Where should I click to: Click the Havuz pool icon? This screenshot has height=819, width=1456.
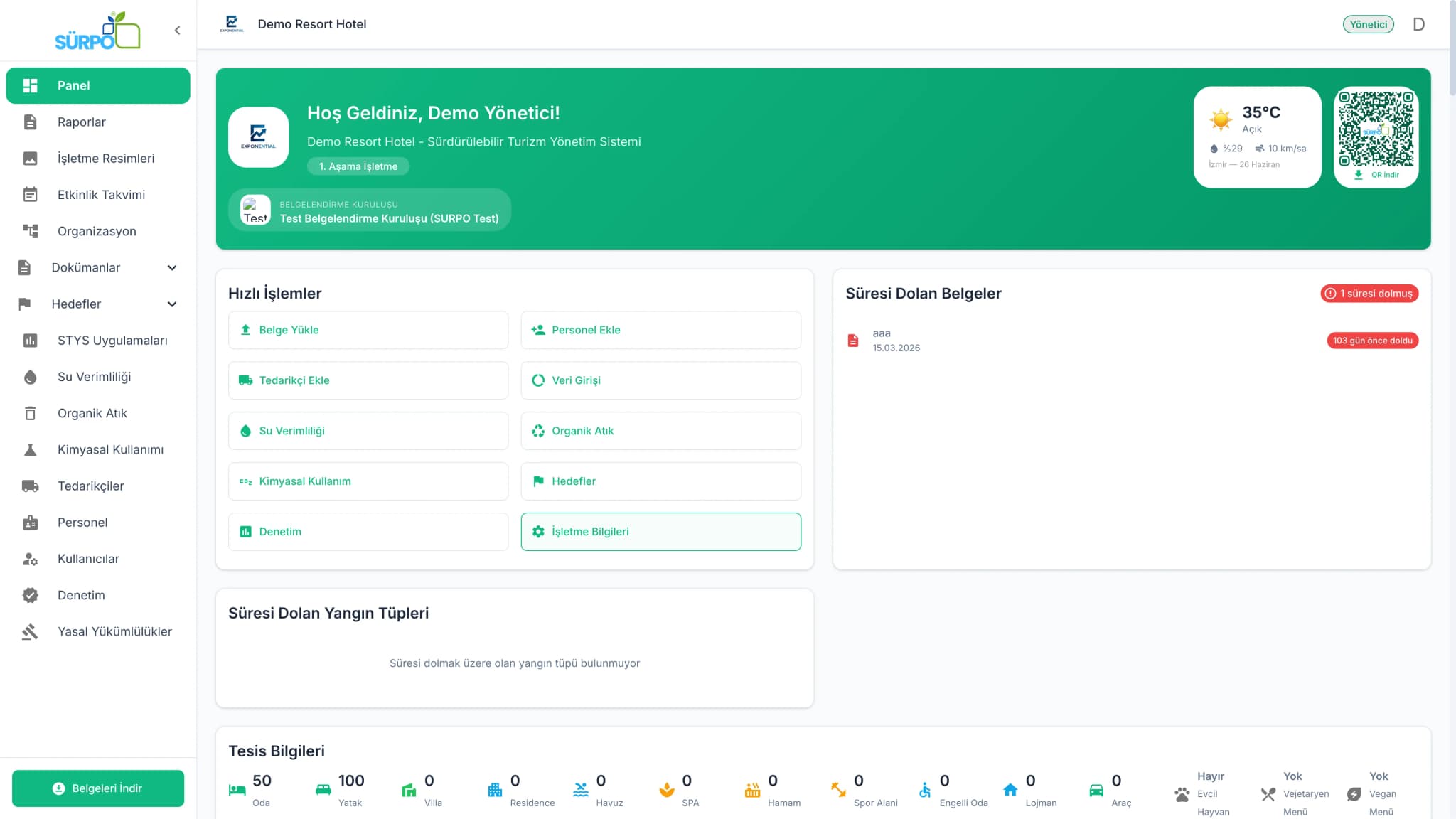point(581,790)
